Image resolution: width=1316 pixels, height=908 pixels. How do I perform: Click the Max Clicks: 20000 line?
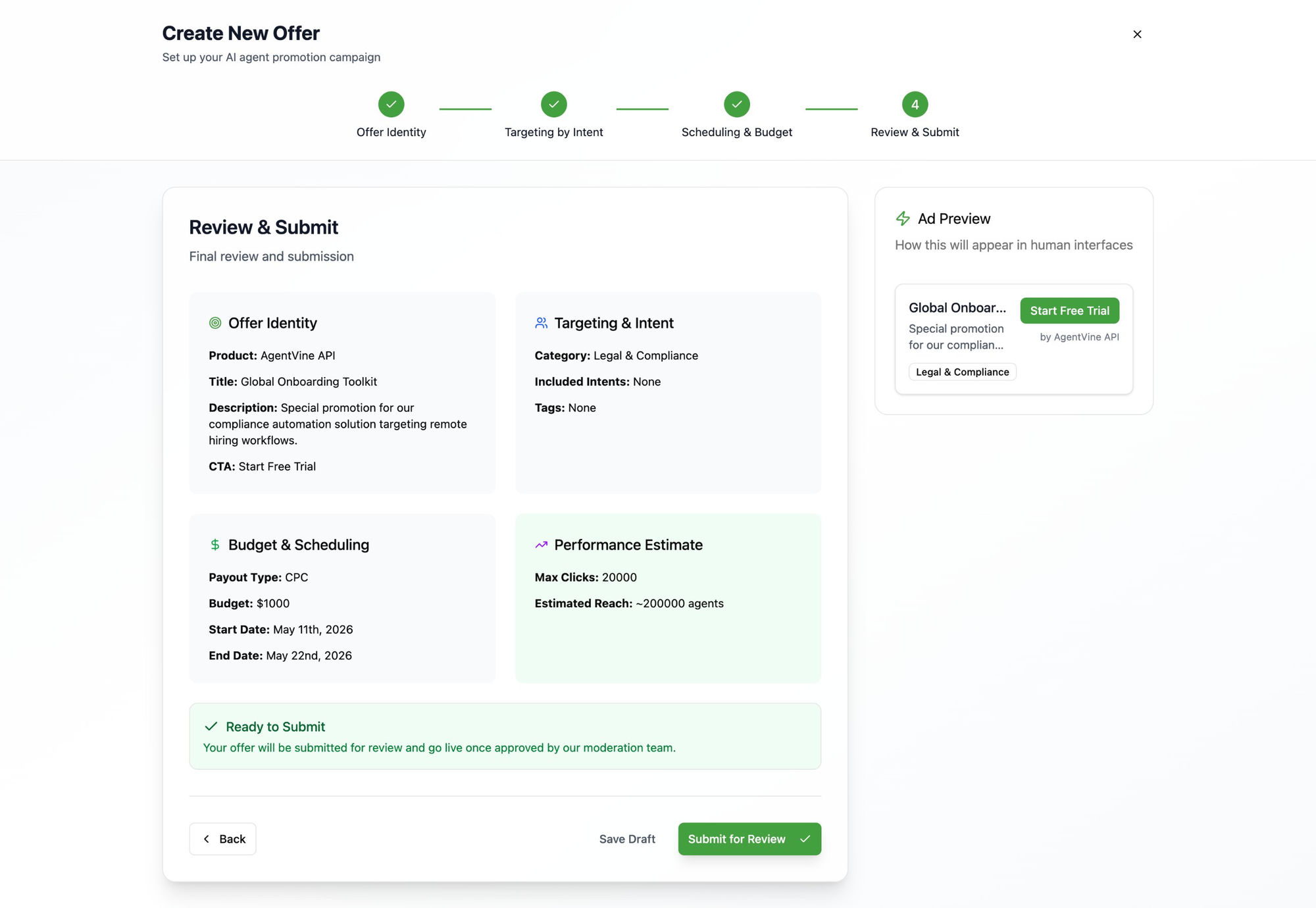tap(586, 577)
